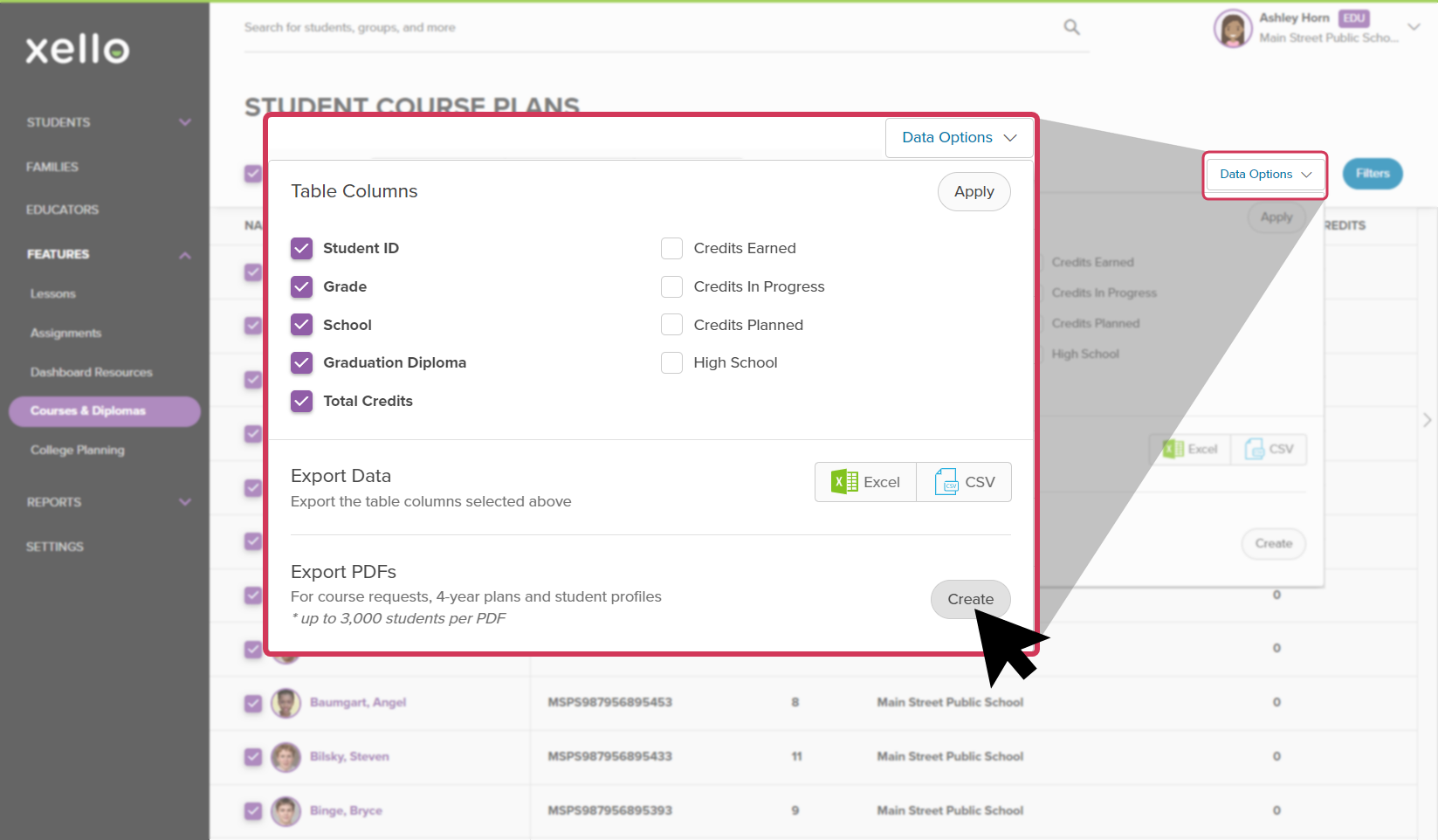Click the faded Apply button behind popup
This screenshot has width=1438, height=840.
tap(1276, 217)
